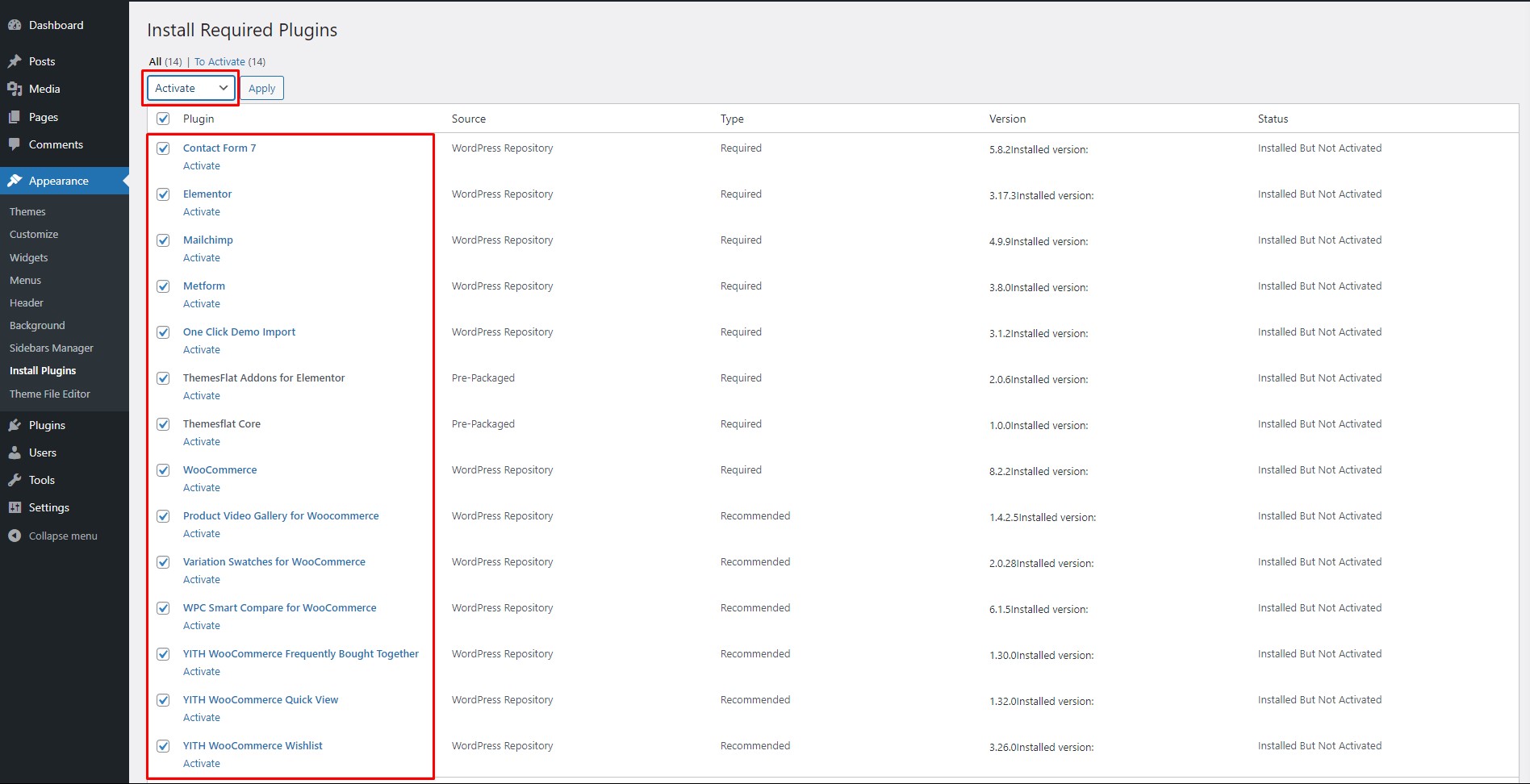Viewport: 1530px width, 784px height.
Task: Click the Media library icon
Action: tap(15, 89)
